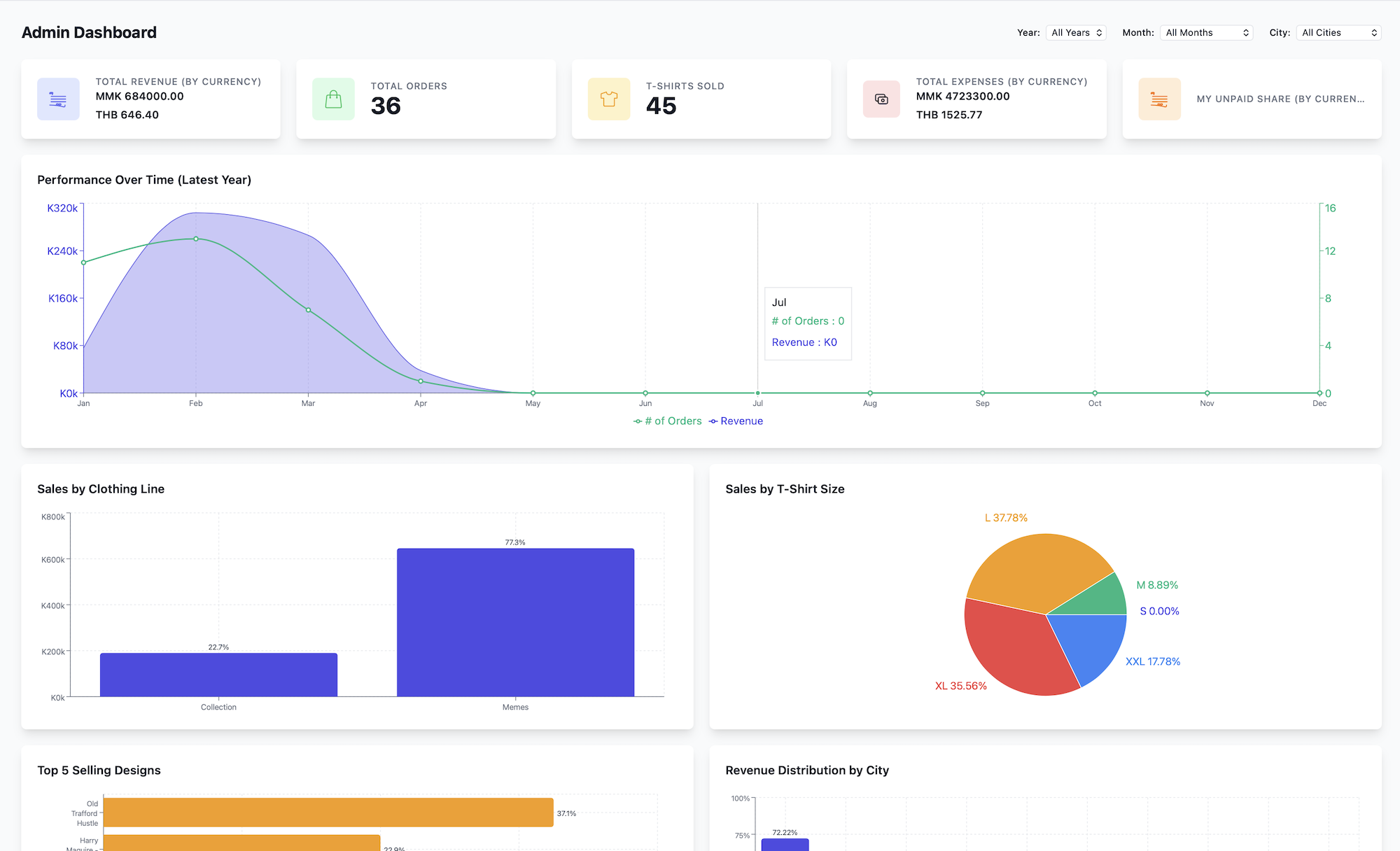This screenshot has width=1400, height=851.
Task: Click the My Unpaid Share card title
Action: pyautogui.click(x=1281, y=99)
